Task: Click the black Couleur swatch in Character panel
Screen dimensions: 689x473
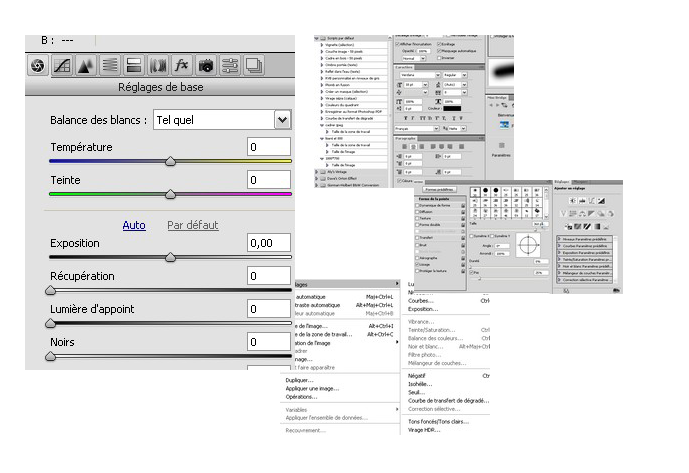Action: tap(452, 108)
